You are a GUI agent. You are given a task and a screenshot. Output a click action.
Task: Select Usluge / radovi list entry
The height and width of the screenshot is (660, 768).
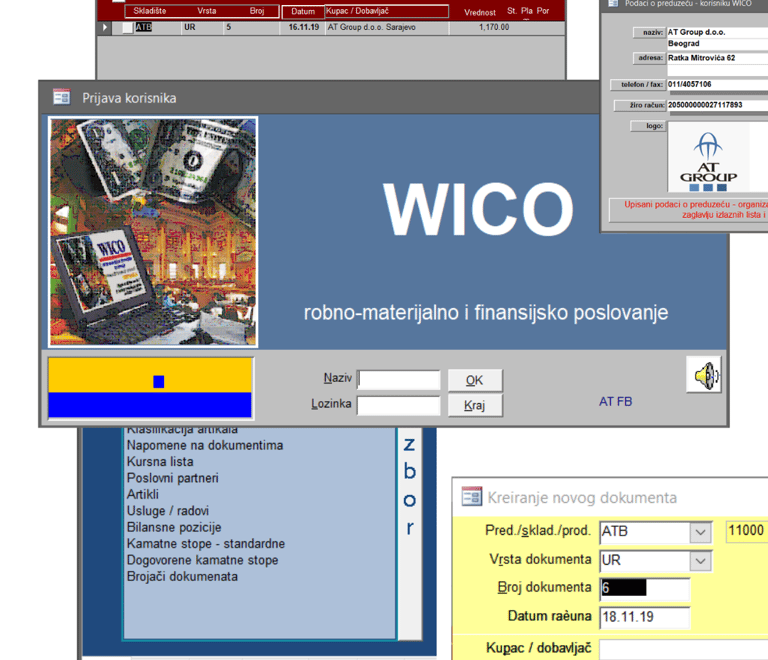click(x=168, y=511)
